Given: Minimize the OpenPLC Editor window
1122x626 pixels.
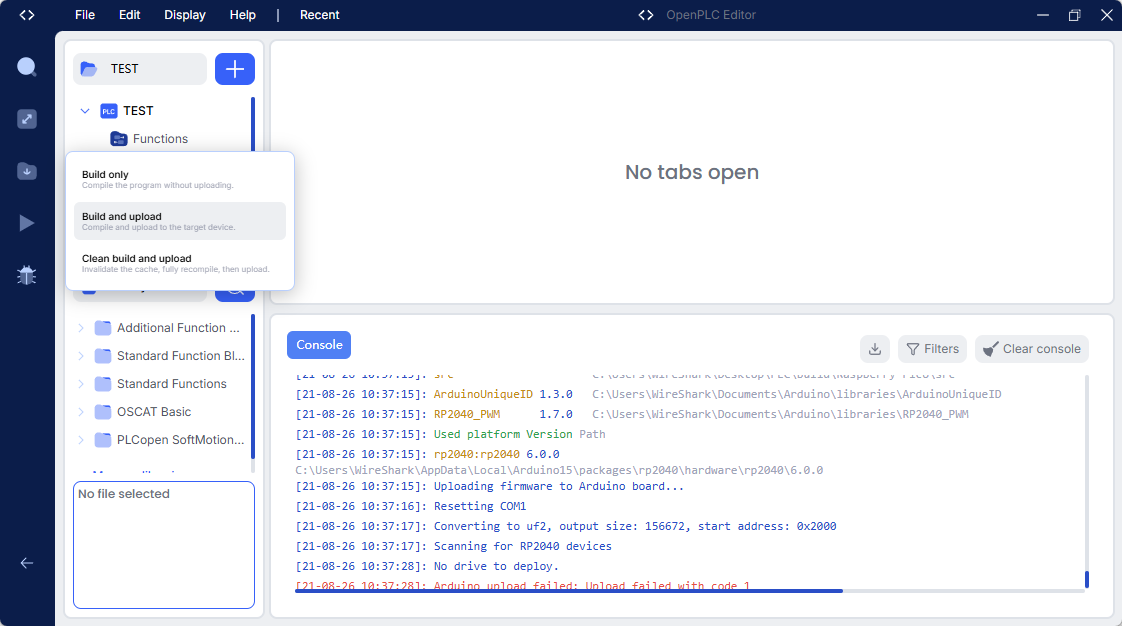Looking at the screenshot, I should tap(1043, 15).
